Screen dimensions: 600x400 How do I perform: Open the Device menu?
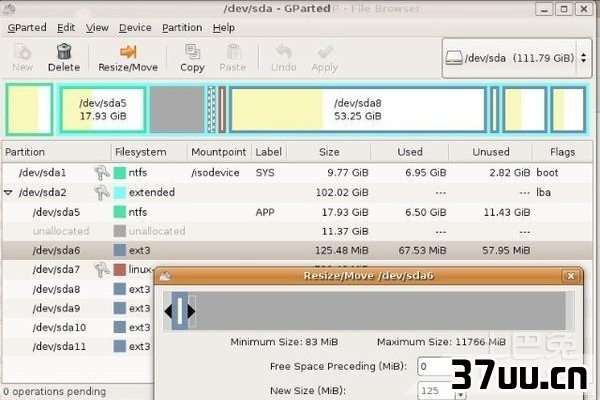coord(135,28)
